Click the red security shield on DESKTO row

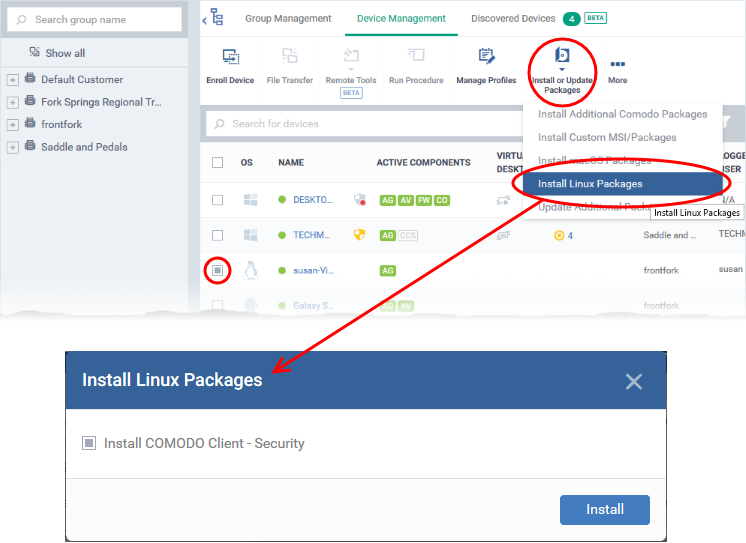tap(360, 199)
